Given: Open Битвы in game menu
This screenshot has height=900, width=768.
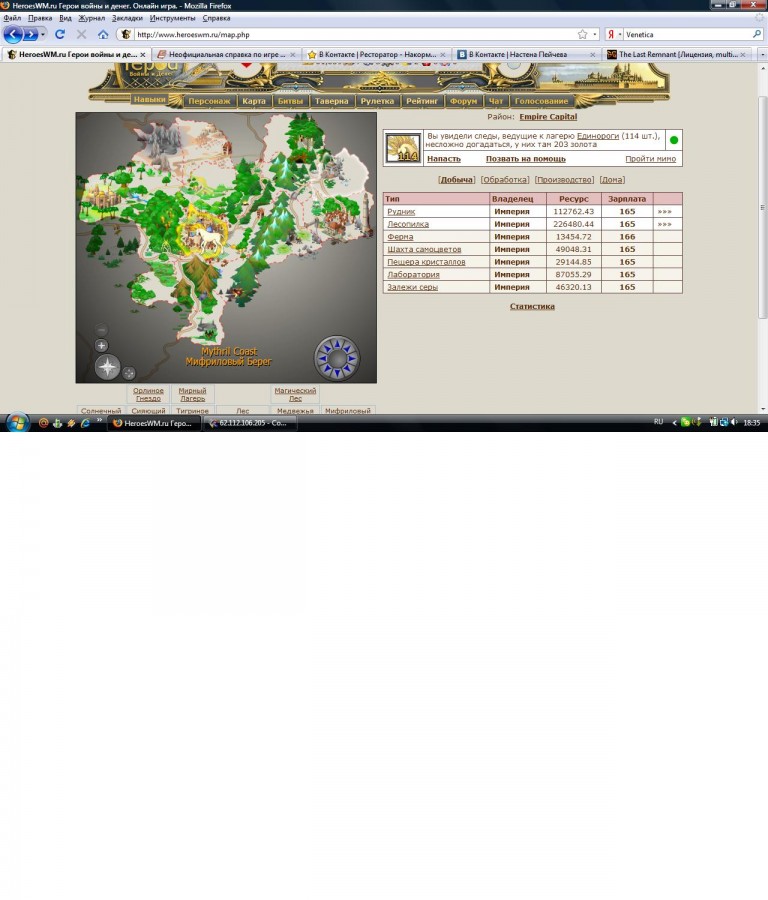Looking at the screenshot, I should pos(290,101).
